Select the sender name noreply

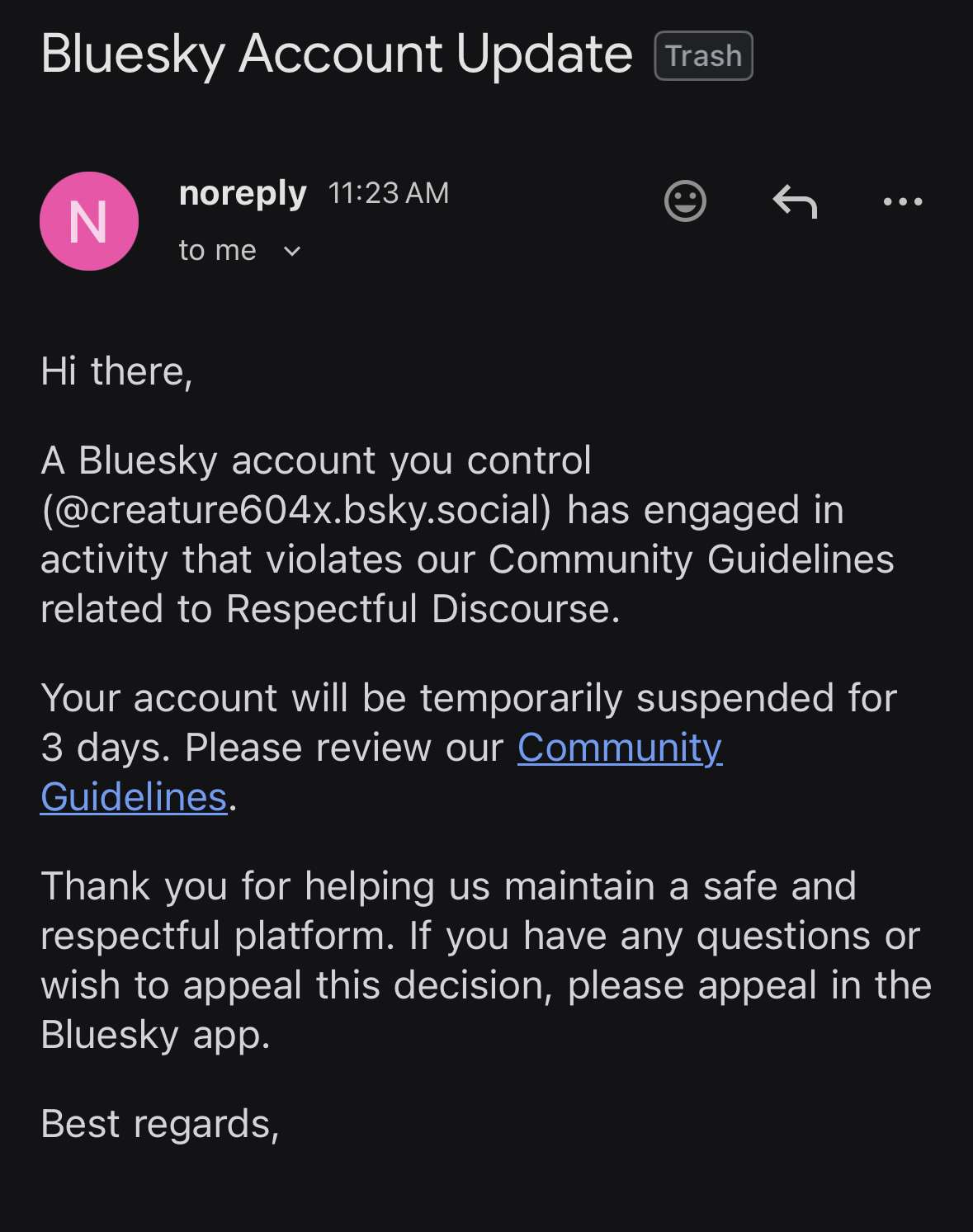(243, 193)
